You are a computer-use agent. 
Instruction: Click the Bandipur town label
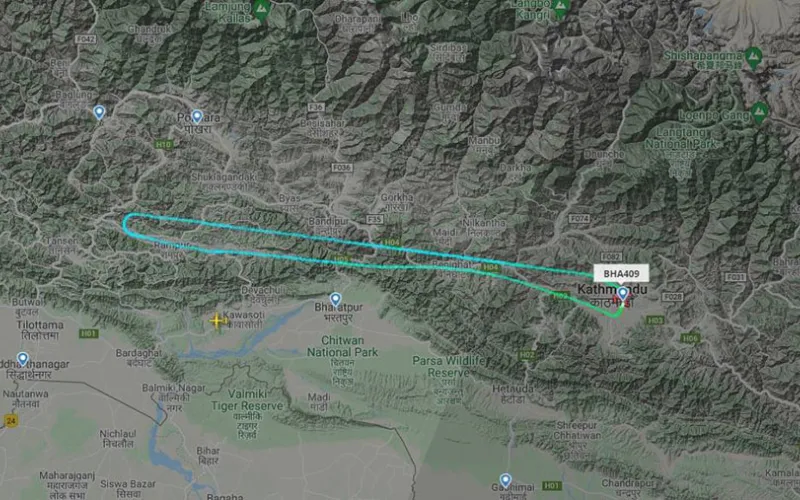[328, 222]
